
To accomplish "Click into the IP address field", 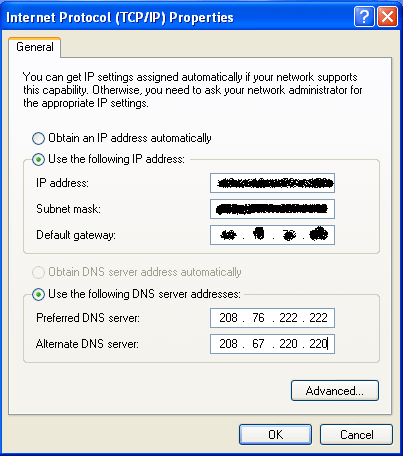I will tap(272, 183).
